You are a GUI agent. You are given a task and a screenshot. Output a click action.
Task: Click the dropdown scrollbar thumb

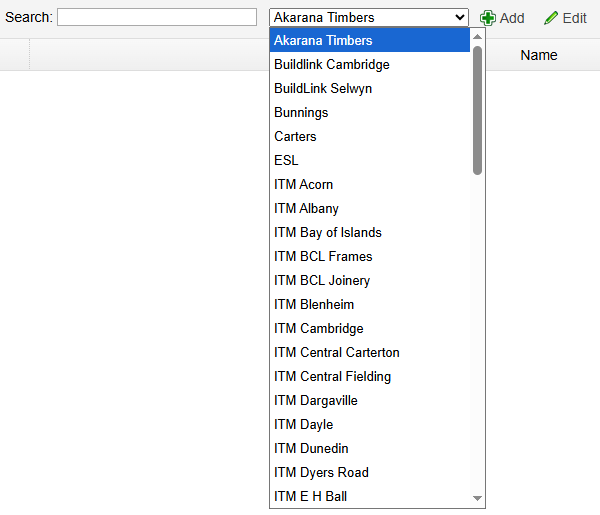click(477, 110)
